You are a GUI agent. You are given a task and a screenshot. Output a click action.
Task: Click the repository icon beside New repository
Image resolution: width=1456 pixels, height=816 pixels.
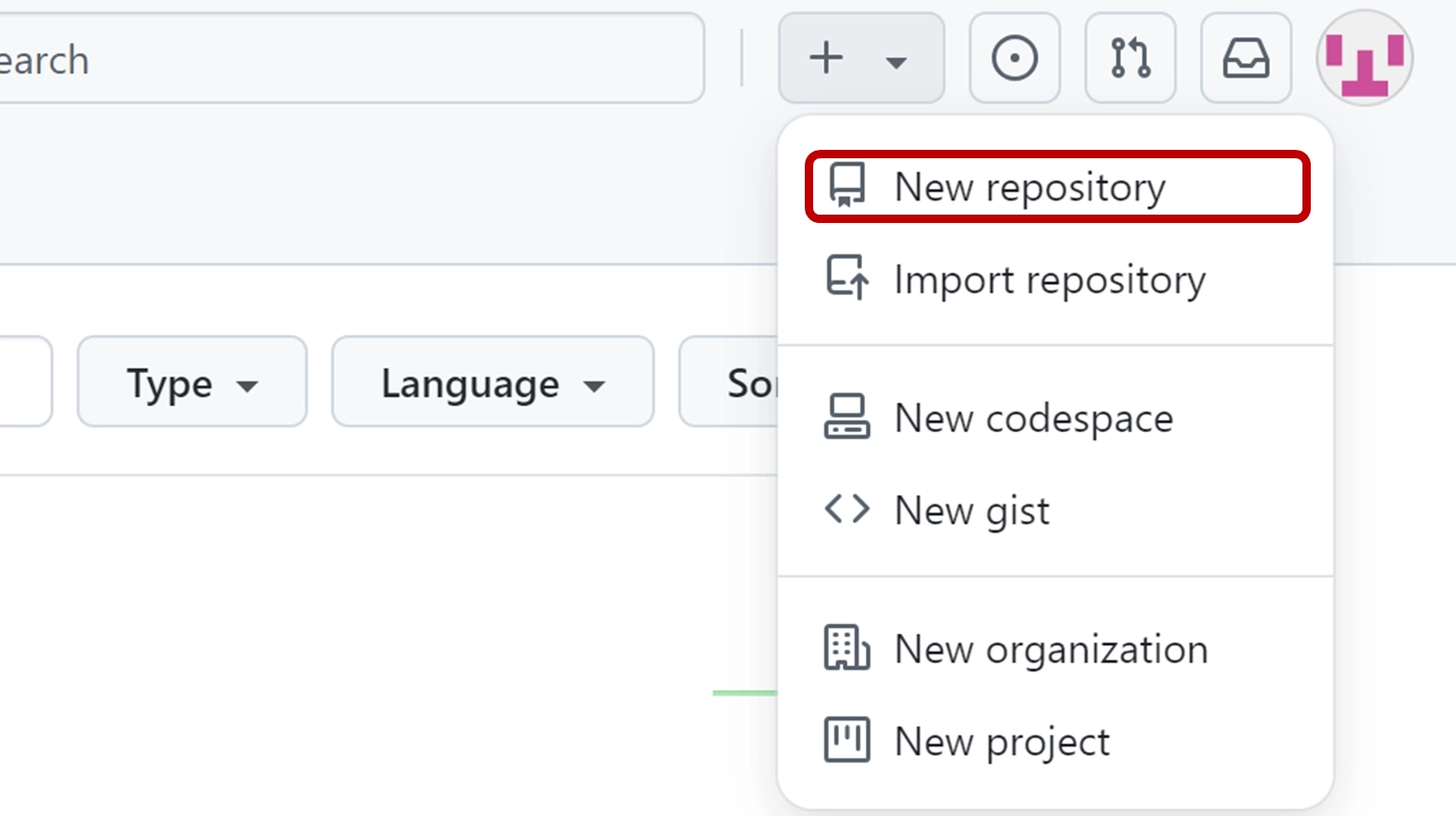(x=846, y=185)
